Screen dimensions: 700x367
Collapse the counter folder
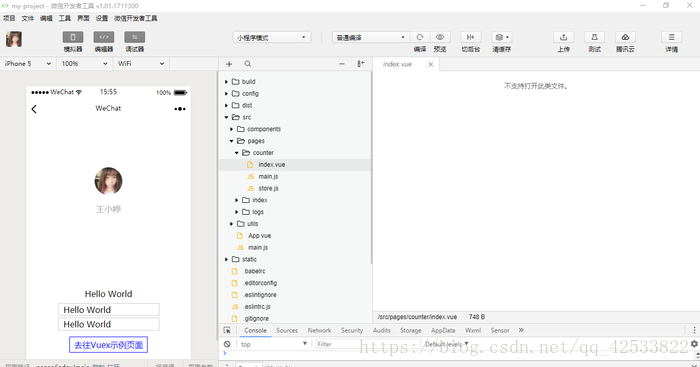237,153
